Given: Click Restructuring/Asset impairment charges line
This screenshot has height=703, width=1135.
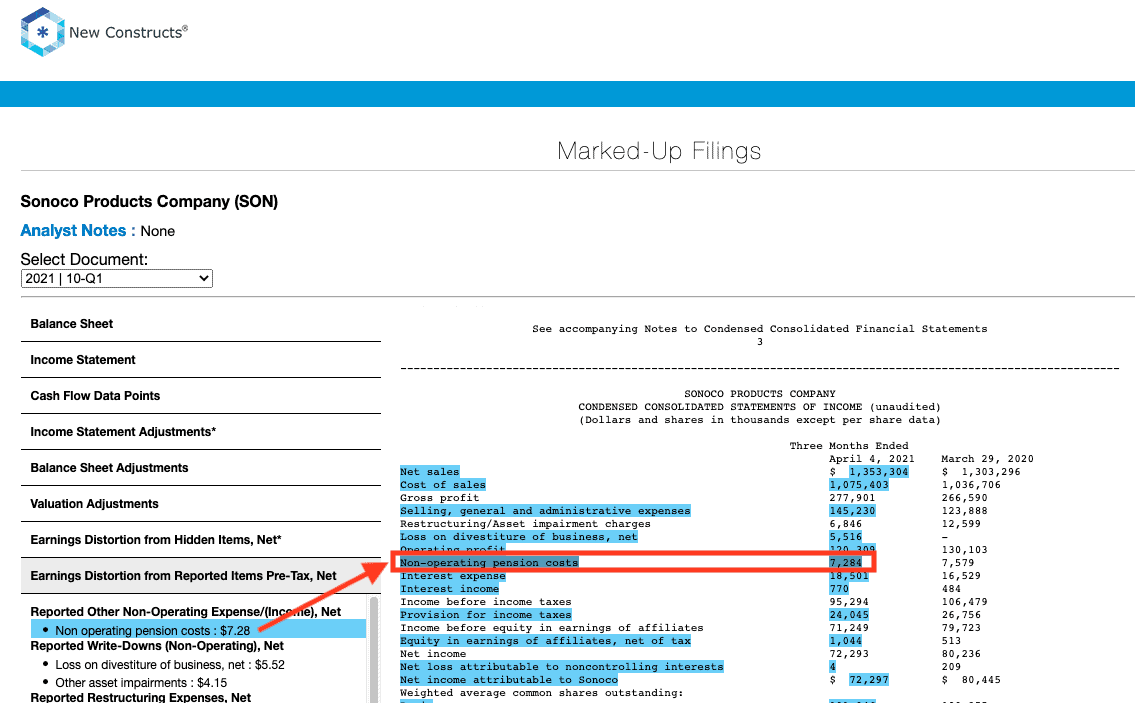Looking at the screenshot, I should pyautogui.click(x=525, y=524).
